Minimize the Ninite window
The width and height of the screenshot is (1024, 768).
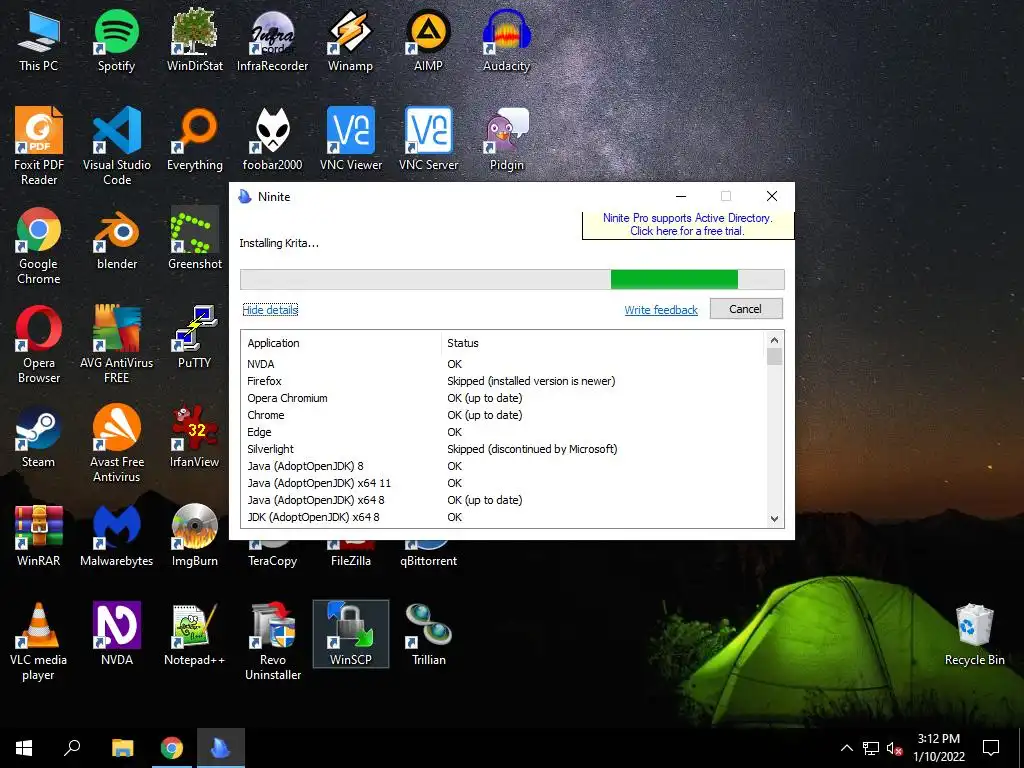point(680,196)
